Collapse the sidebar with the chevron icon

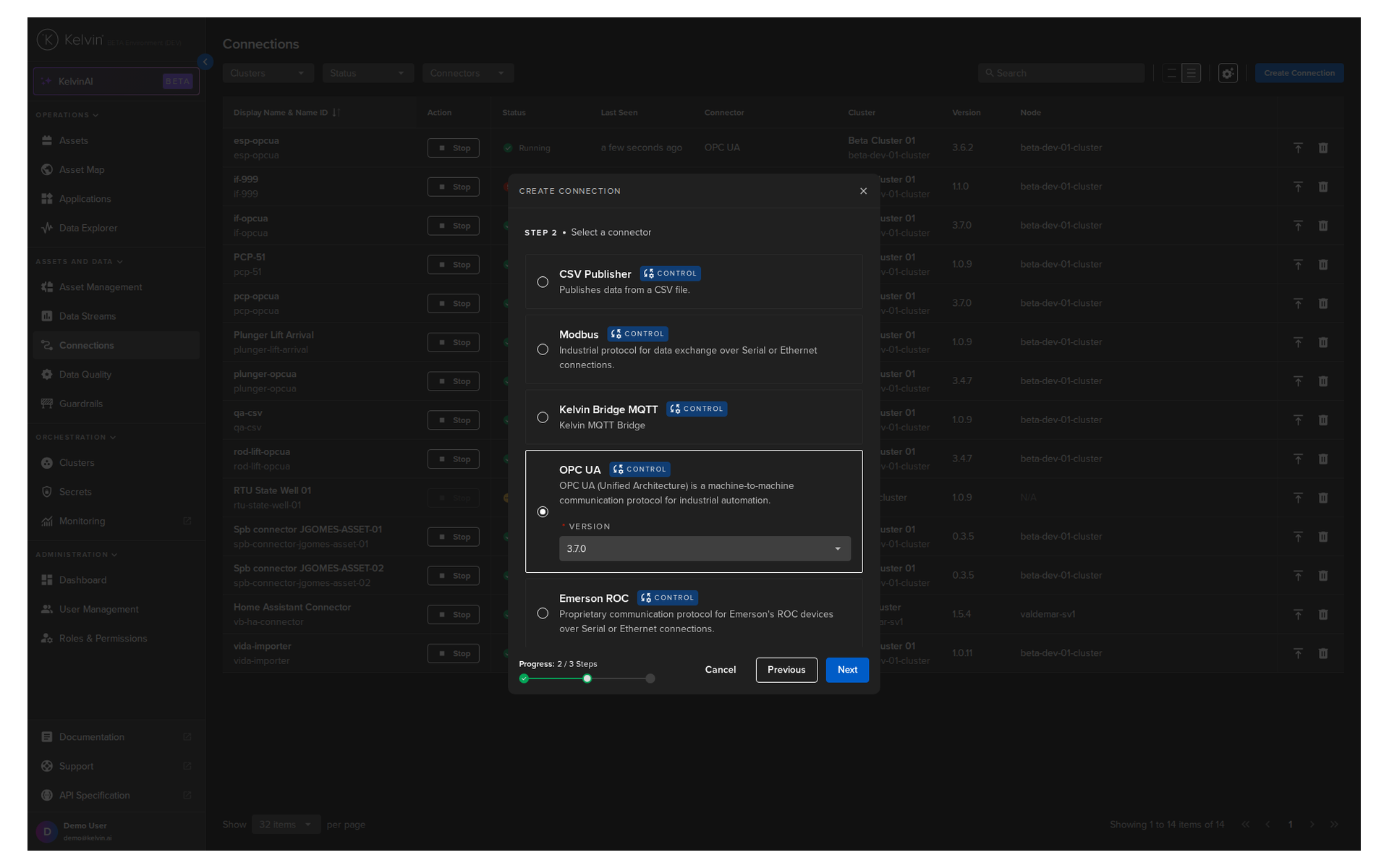point(205,62)
